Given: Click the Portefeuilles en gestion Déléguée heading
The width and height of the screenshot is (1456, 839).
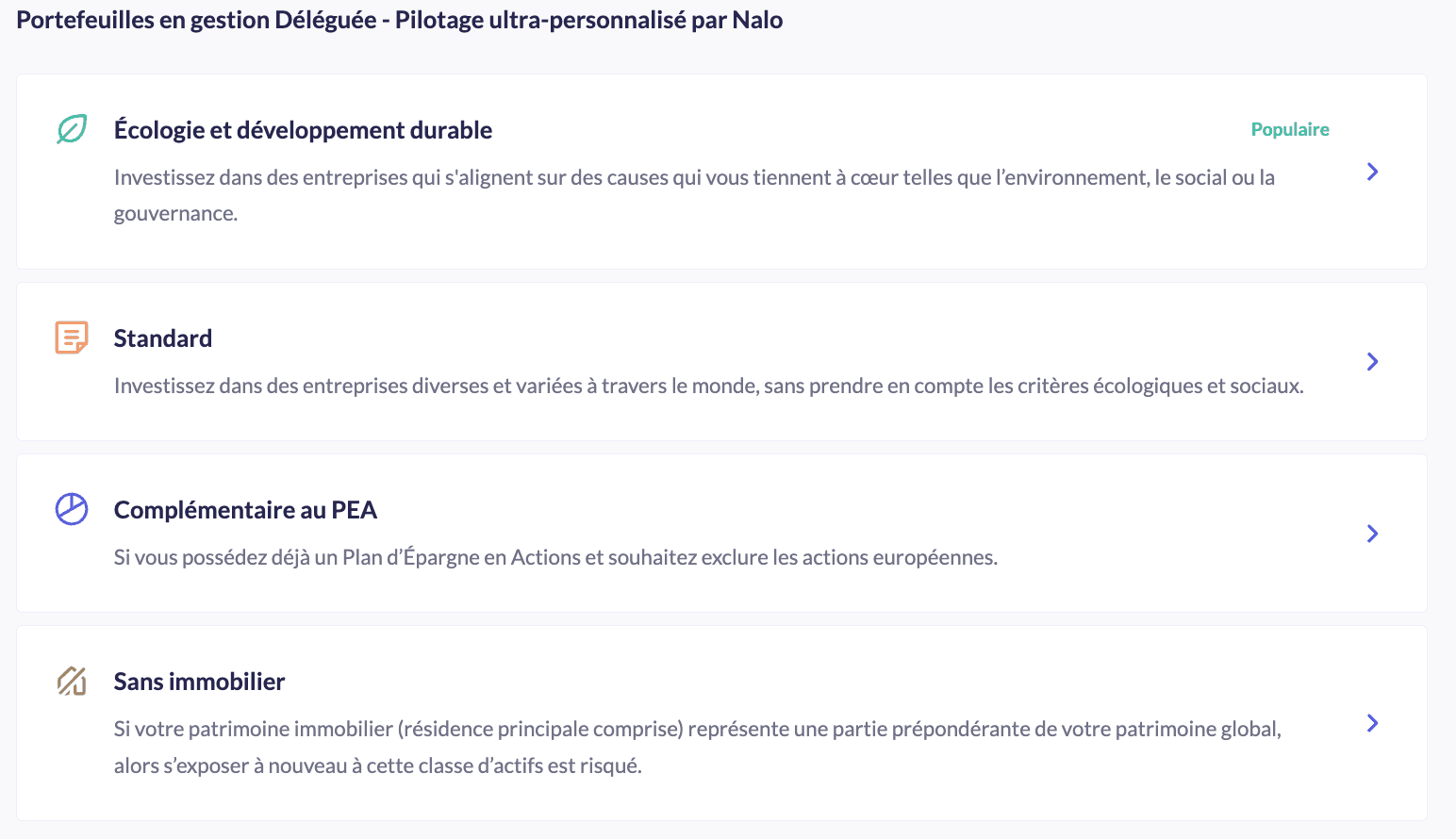Looking at the screenshot, I should tap(398, 19).
